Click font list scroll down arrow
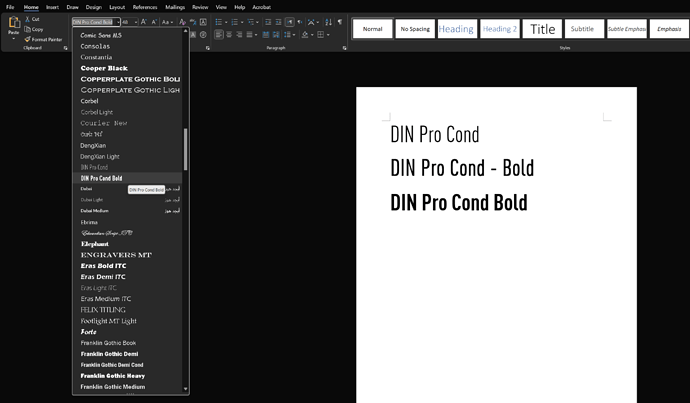Screen dimensions: 690x403 pos(185,388)
